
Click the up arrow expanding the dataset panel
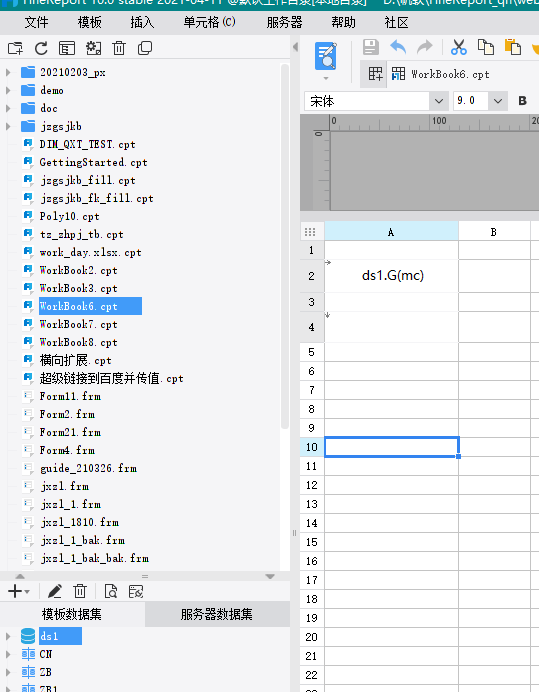[20, 576]
